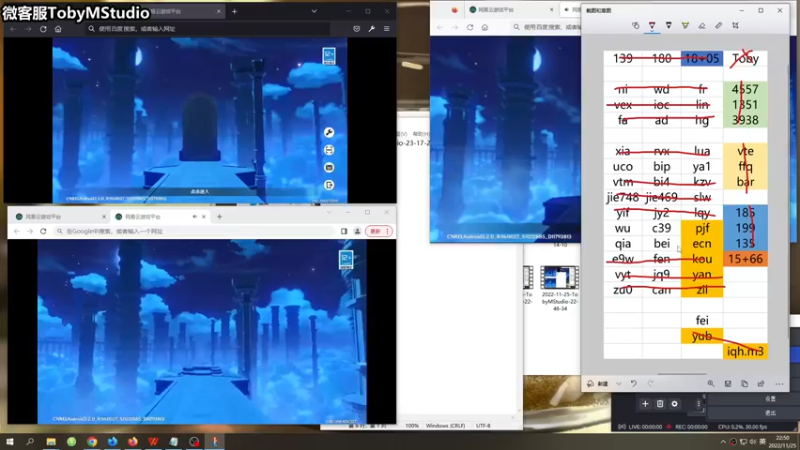Click the horizontal scrollbar in Snip & Sketch
Viewport: 800px width, 450px height.
point(682,374)
